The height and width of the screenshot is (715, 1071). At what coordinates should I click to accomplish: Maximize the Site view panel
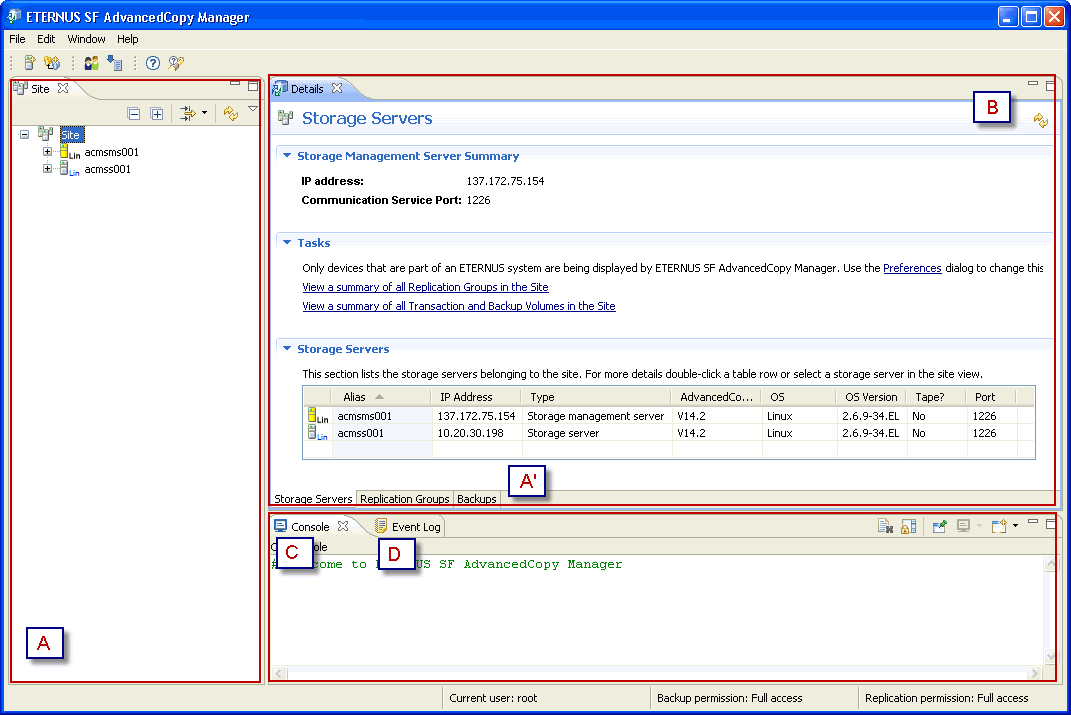[253, 85]
